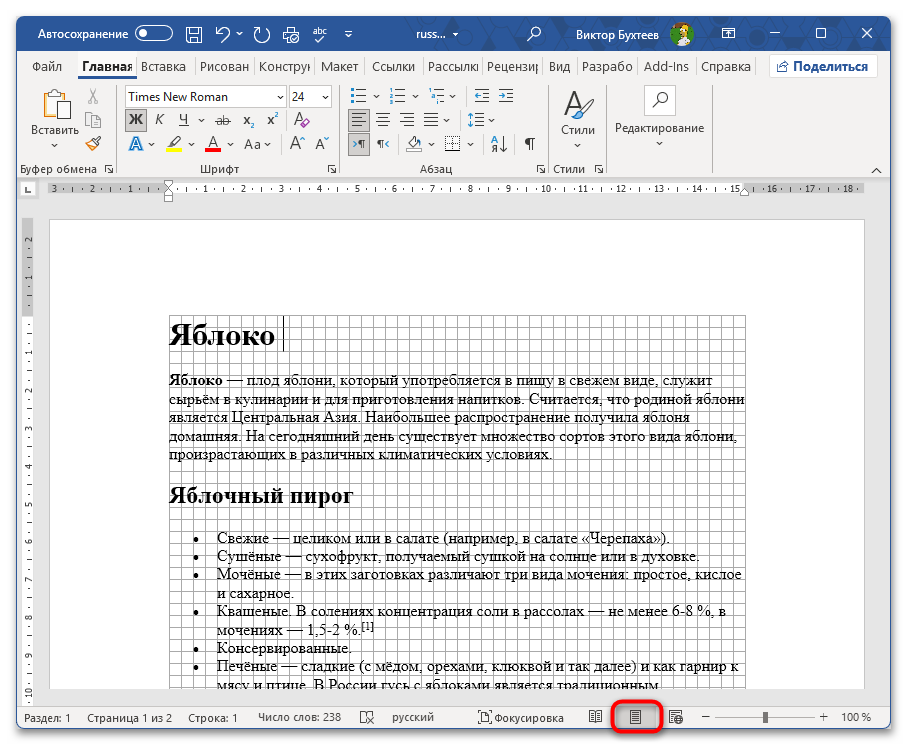Image resolution: width=907 pixels, height=745 pixels.
Task: Cut selection with scissors icon
Action: (93, 96)
